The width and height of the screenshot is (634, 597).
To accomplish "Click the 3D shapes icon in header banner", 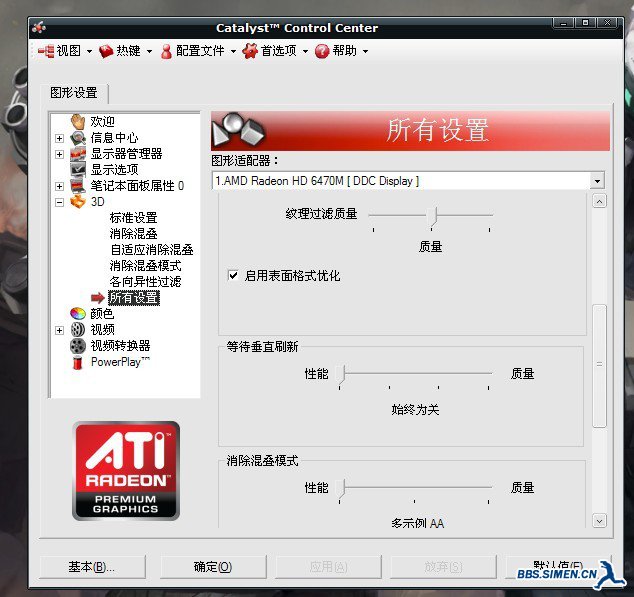I will [238, 130].
